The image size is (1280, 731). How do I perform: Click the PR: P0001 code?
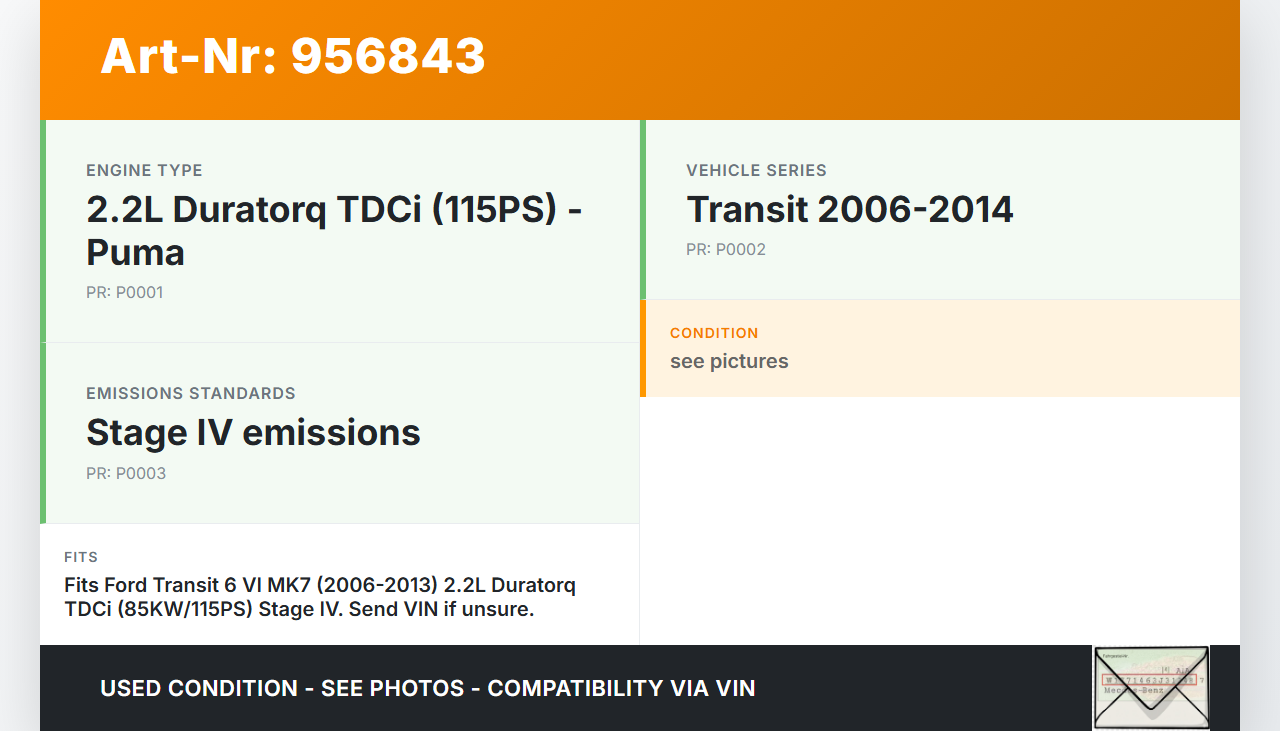tap(124, 293)
